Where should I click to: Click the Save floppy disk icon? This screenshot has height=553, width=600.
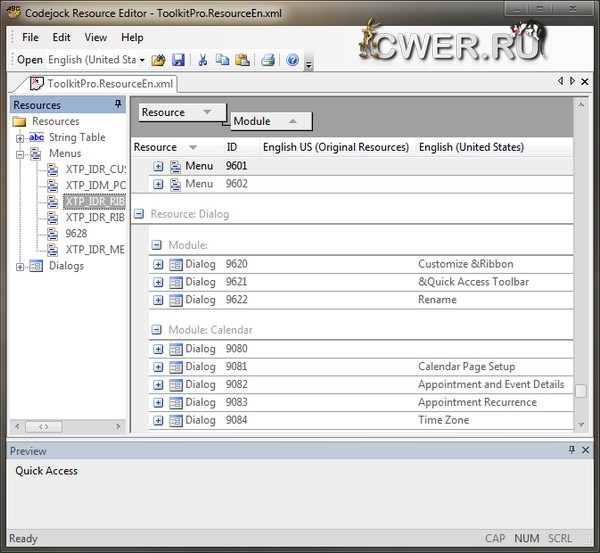(178, 60)
